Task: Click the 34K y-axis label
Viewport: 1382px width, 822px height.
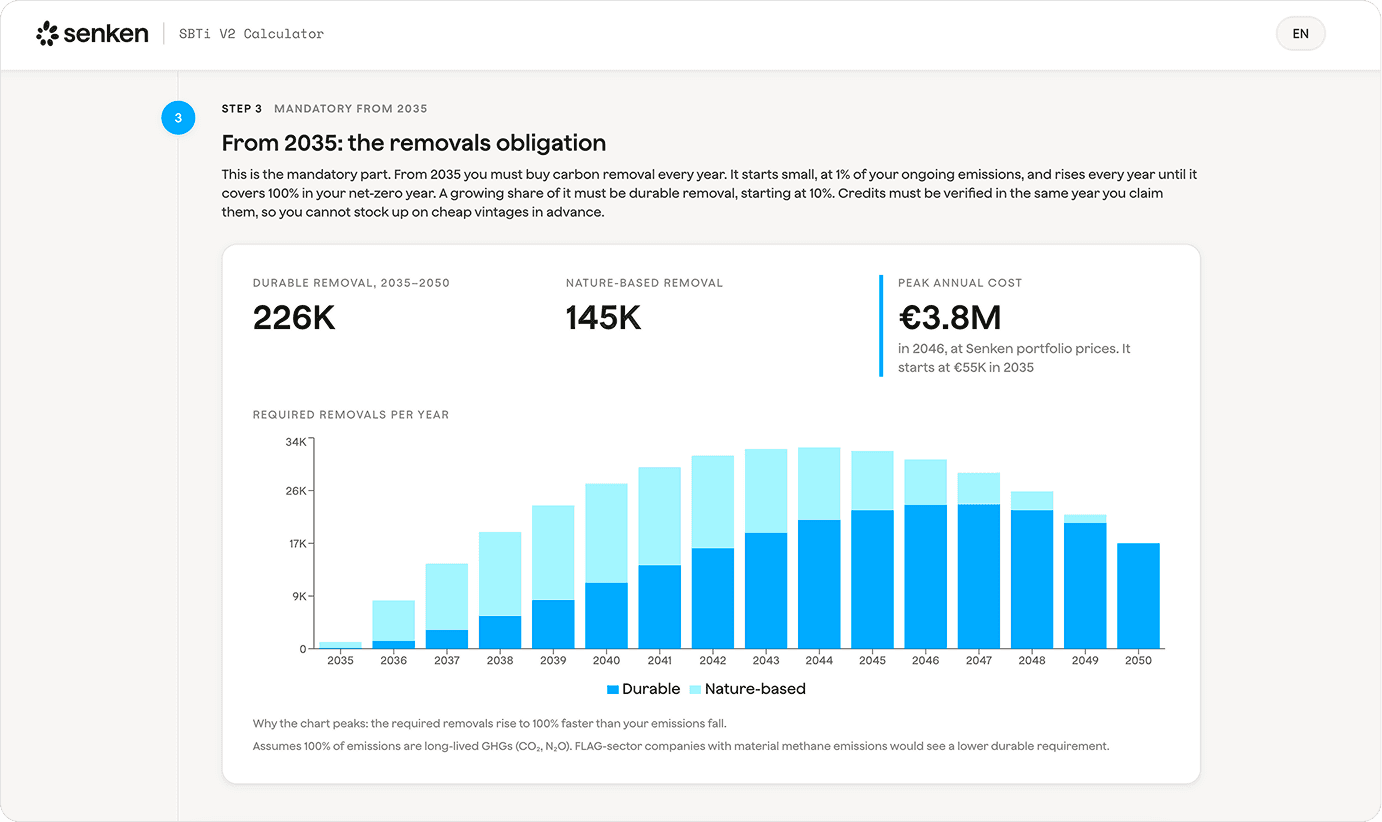Action: [x=296, y=442]
